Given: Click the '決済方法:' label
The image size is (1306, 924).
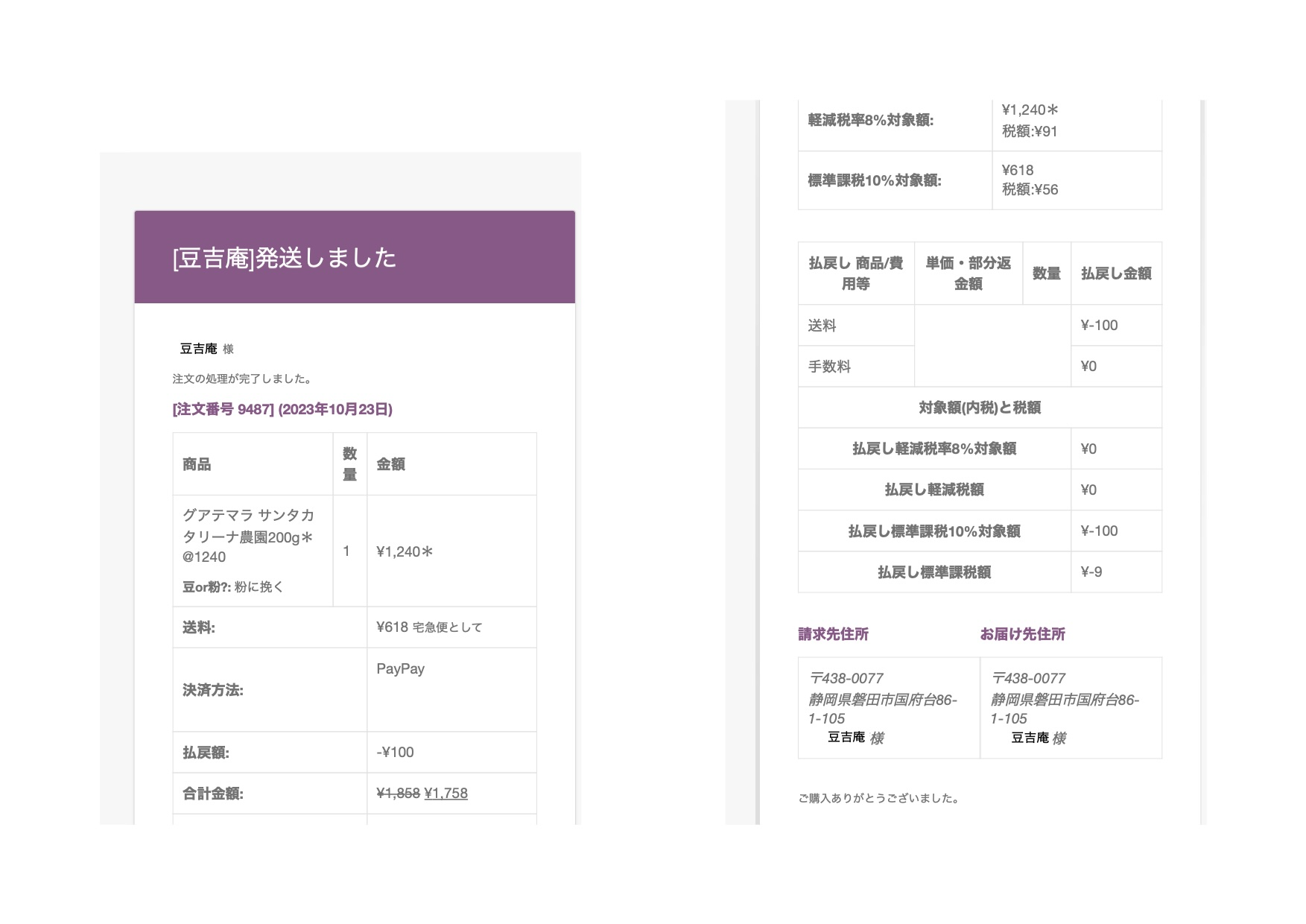Looking at the screenshot, I should 213,690.
